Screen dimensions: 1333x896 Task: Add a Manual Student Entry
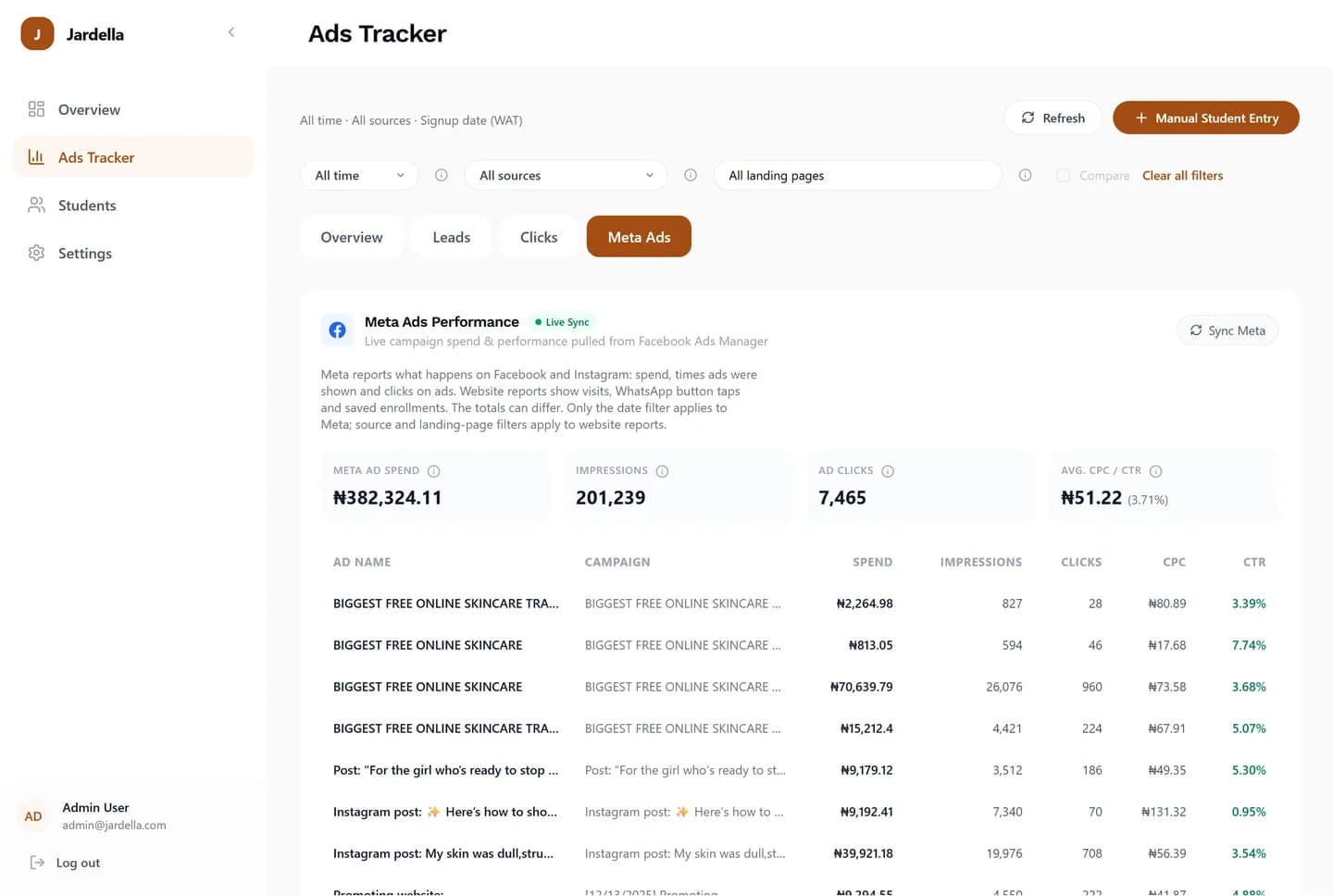[1206, 118]
